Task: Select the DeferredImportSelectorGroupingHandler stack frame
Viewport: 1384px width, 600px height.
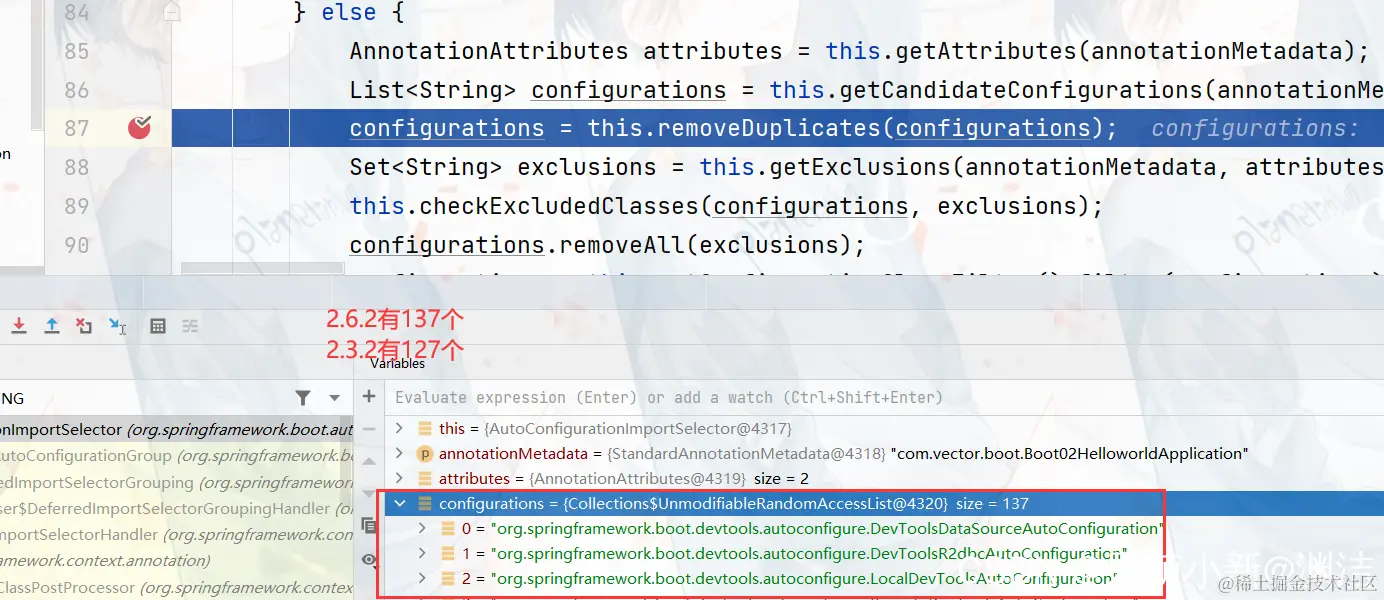Action: tap(177, 508)
